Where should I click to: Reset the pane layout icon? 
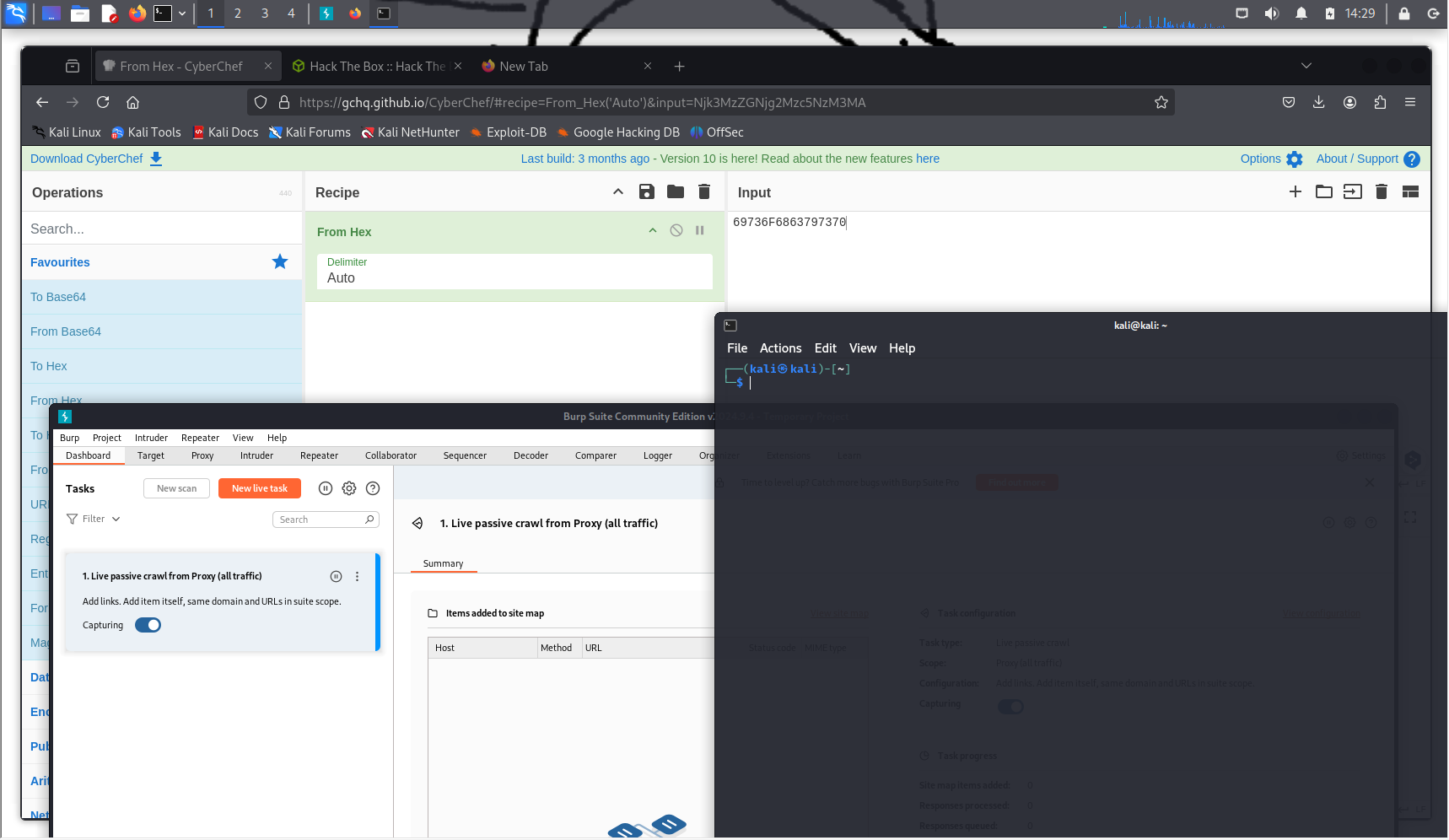point(1410,191)
